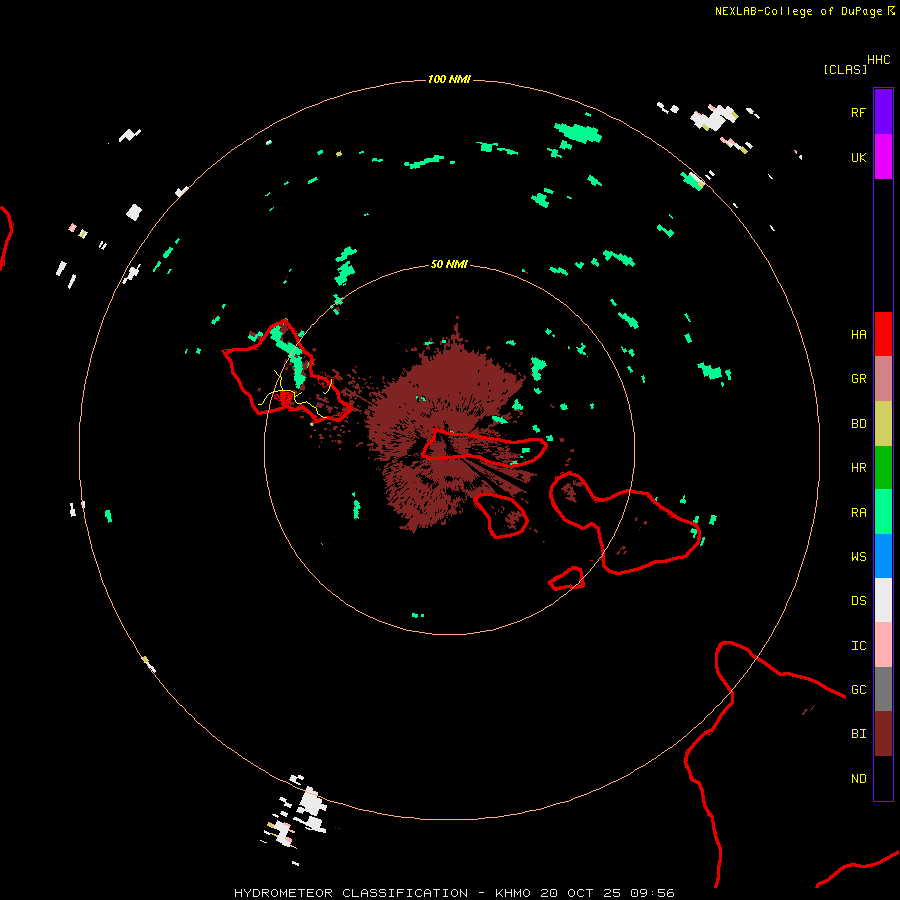Click the 50 NMI range ring label
This screenshot has height=900, width=900.
(449, 264)
